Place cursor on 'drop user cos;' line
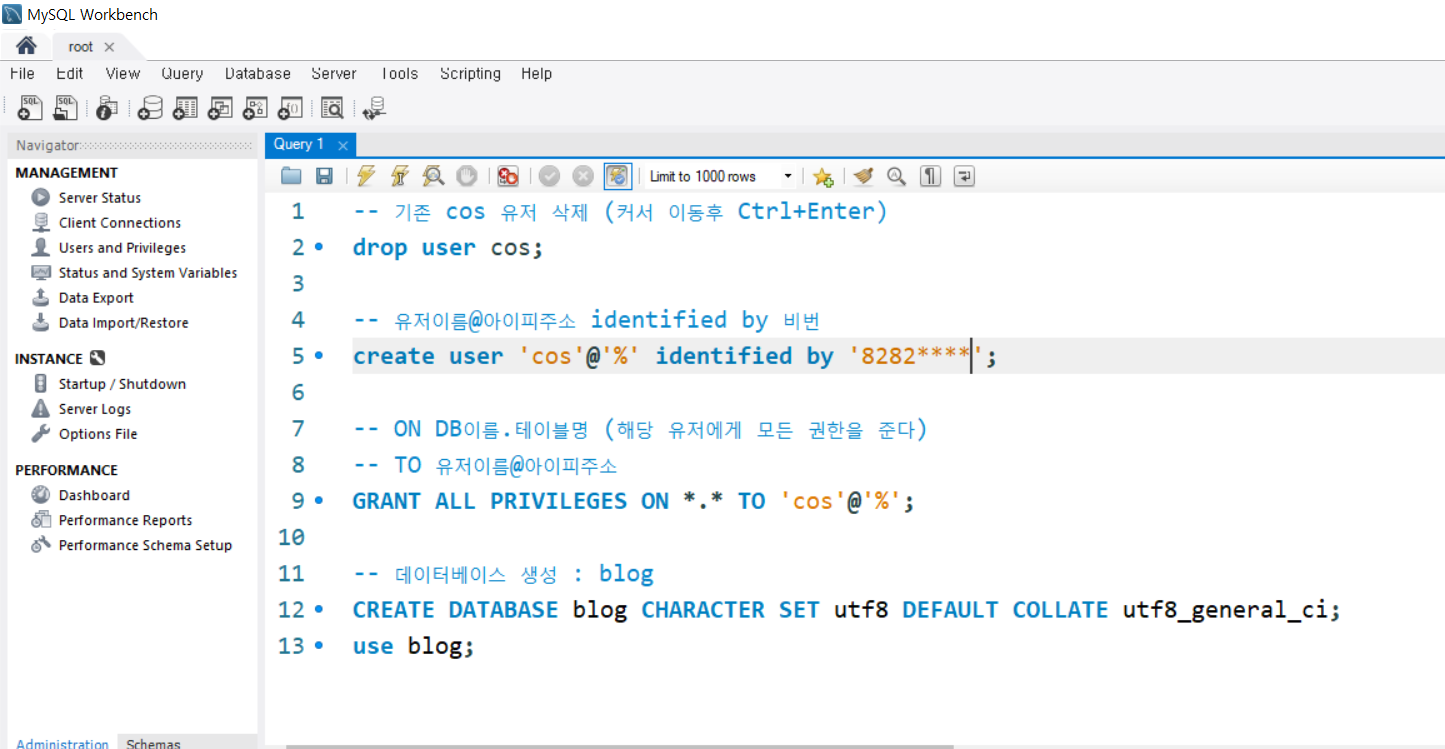The image size is (1445, 749). [447, 247]
